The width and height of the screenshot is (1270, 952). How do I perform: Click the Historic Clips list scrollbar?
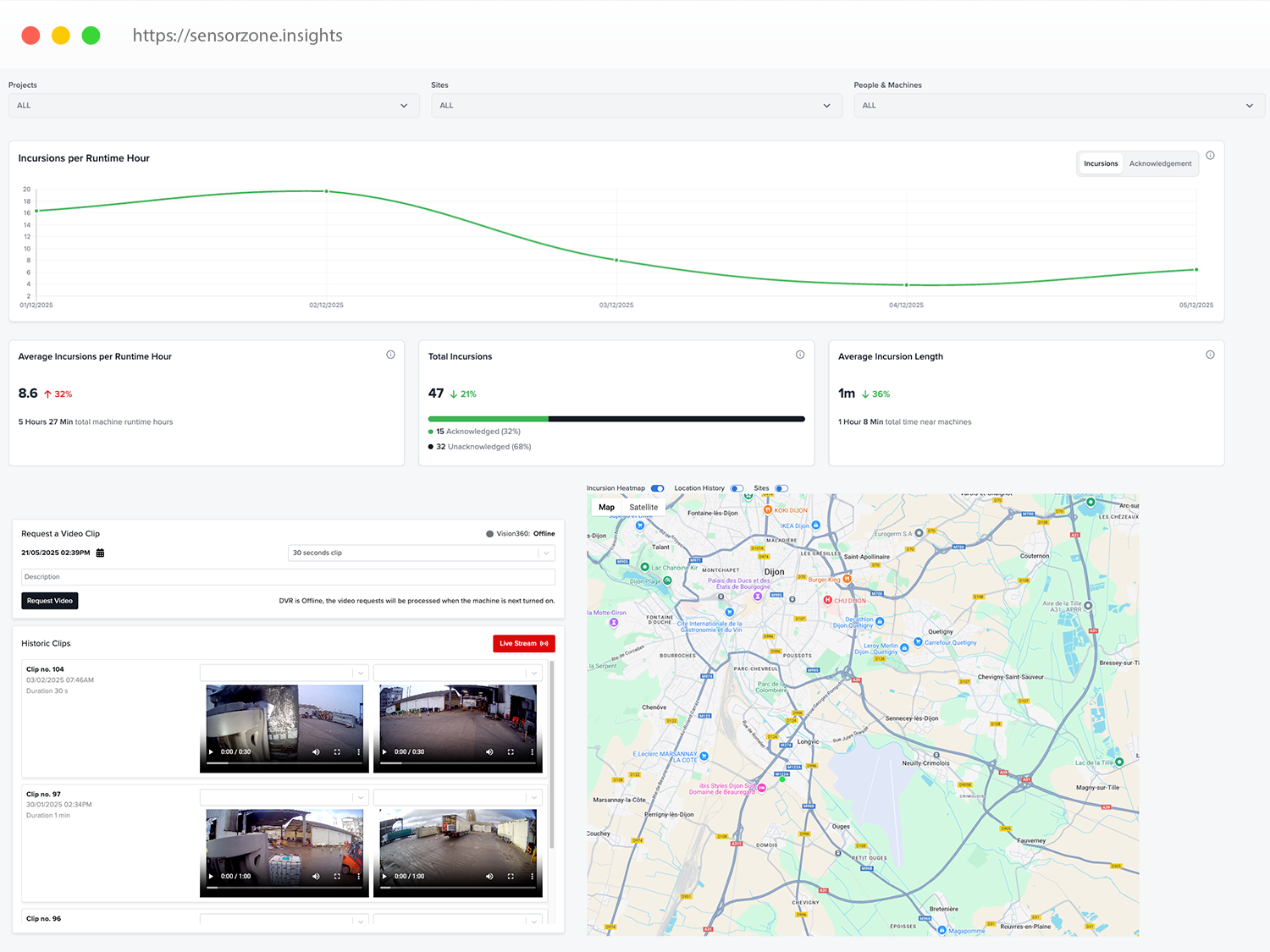point(552,755)
